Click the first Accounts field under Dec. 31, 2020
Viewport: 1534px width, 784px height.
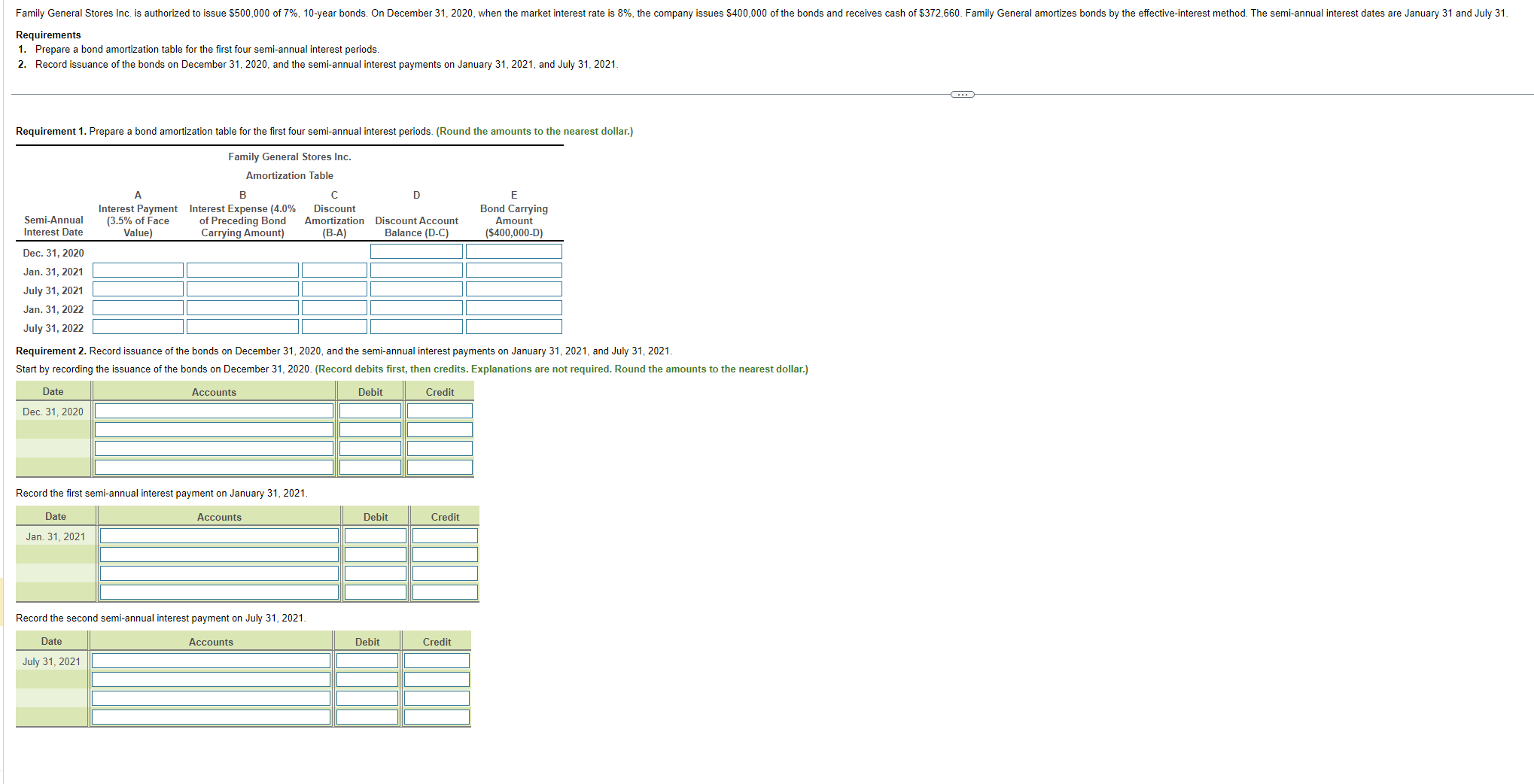click(x=214, y=411)
